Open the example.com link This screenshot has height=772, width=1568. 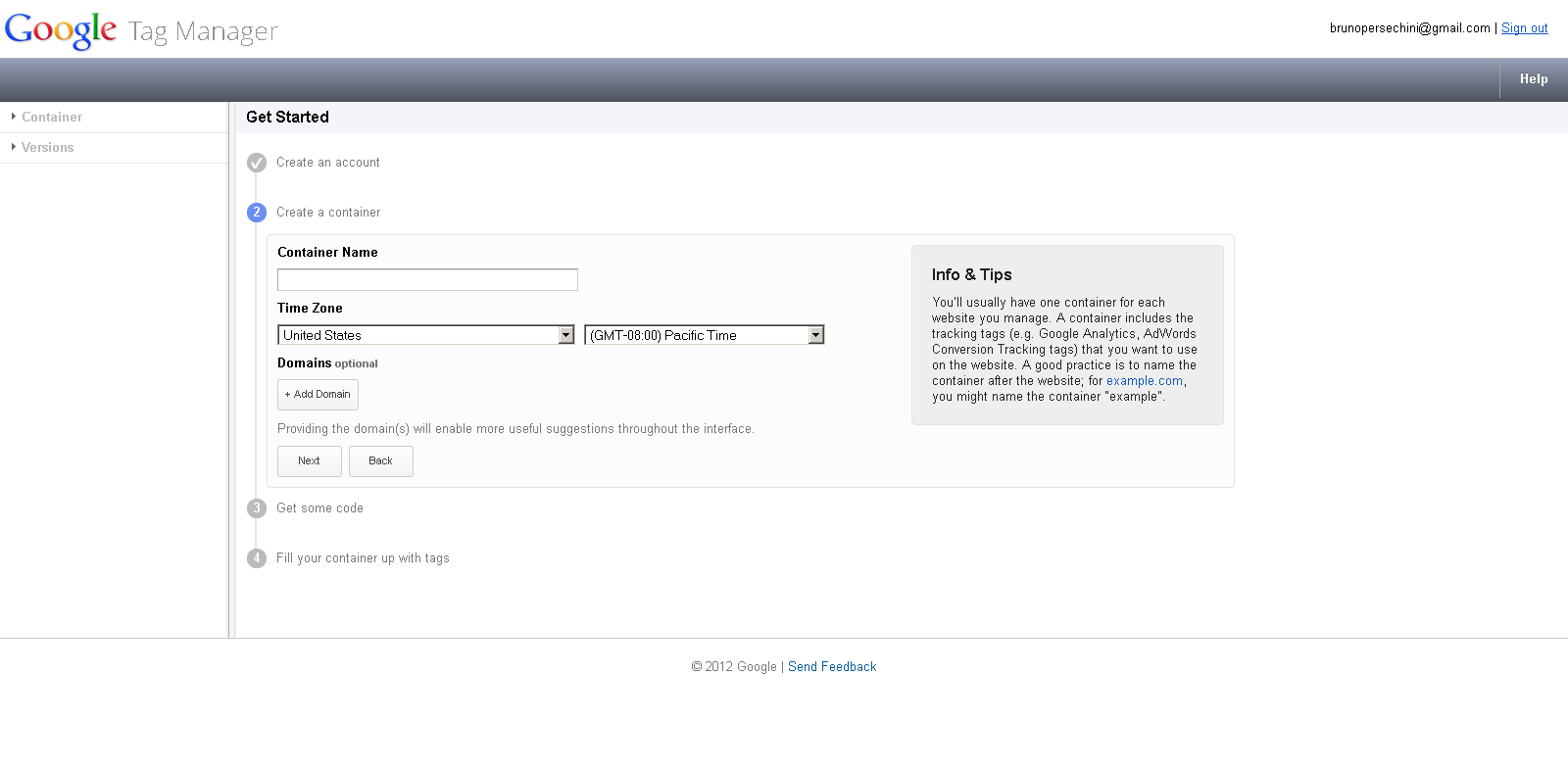(1144, 381)
